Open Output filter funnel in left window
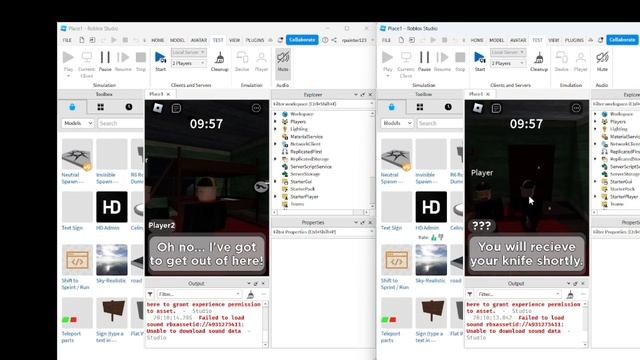Screen dimensions: 640x360 150,294
